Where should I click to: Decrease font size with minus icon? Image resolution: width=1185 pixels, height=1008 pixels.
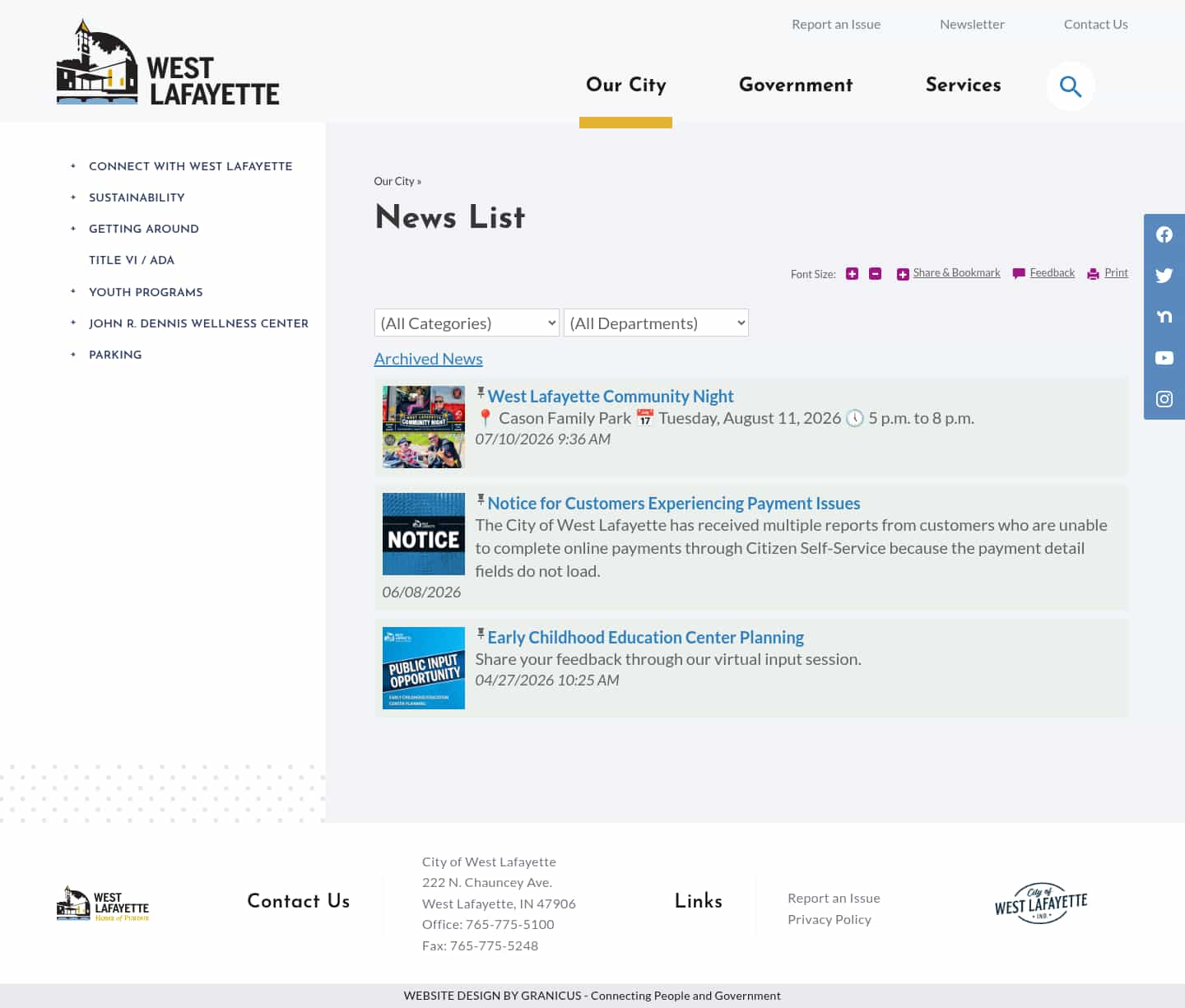[876, 273]
